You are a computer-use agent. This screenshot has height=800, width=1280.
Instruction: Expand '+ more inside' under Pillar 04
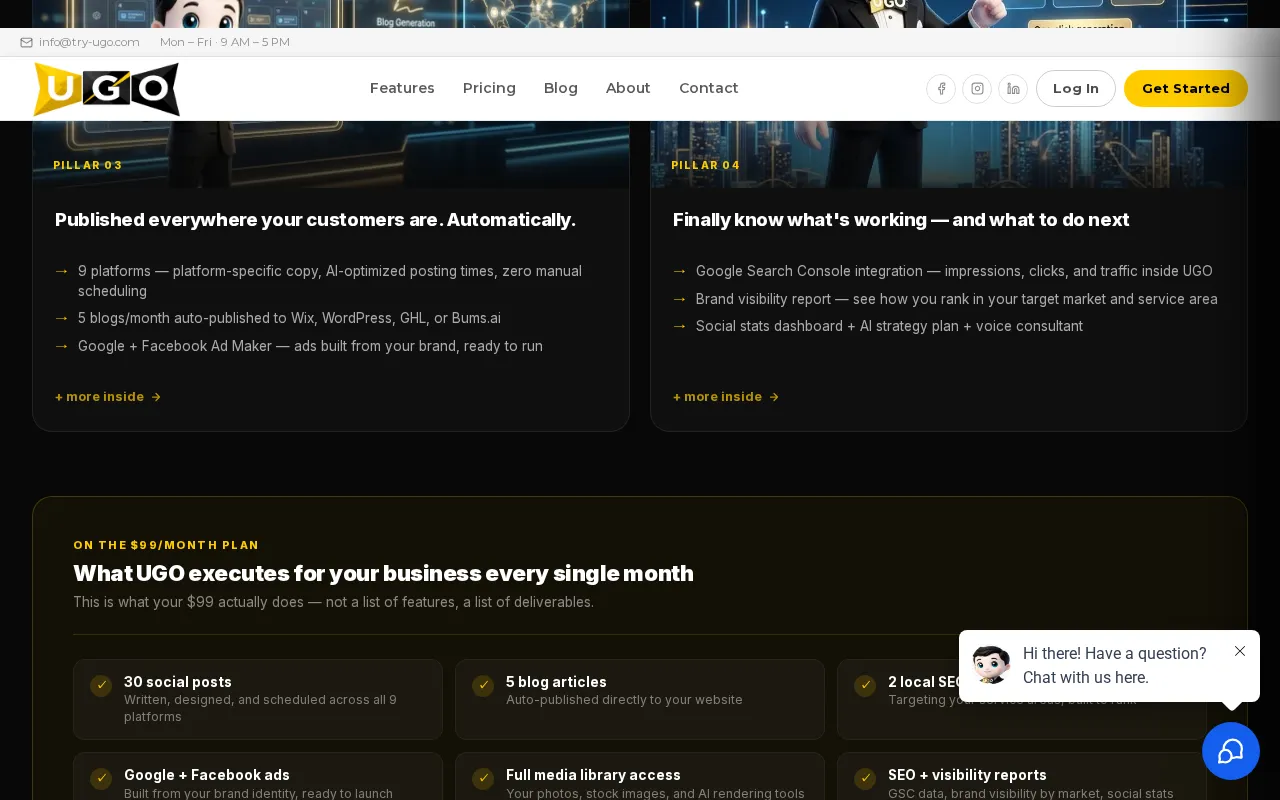726,397
